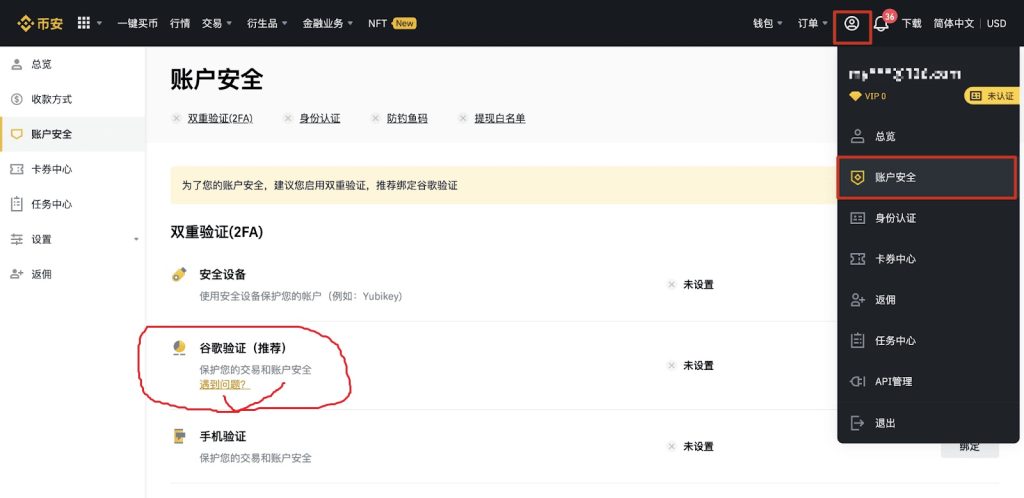The image size is (1024, 498).
Task: Open the notifications bell icon
Action: click(x=881, y=23)
